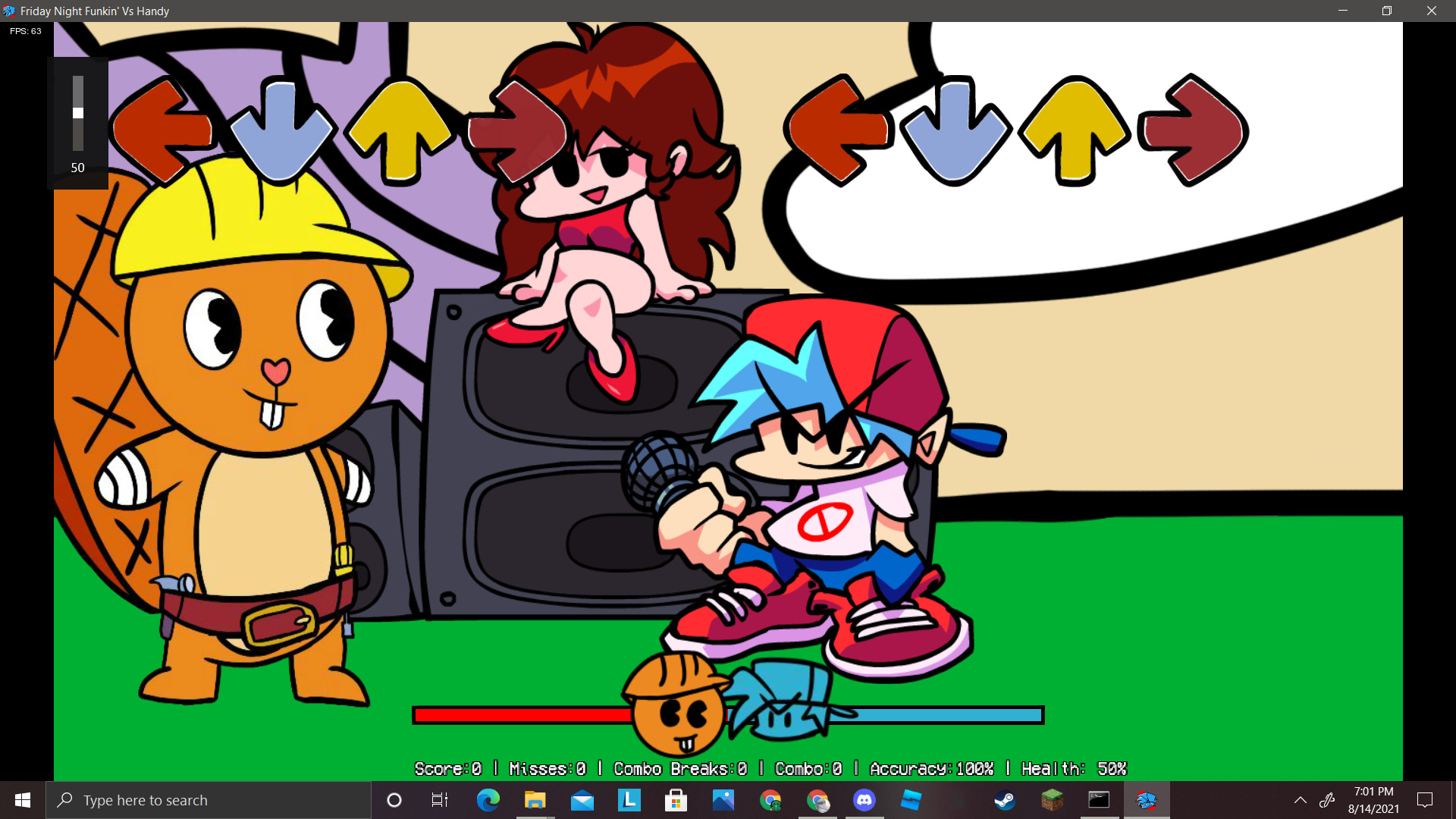Click the opponent's yellow up arrow receptor
The image size is (1456, 819).
click(x=400, y=130)
